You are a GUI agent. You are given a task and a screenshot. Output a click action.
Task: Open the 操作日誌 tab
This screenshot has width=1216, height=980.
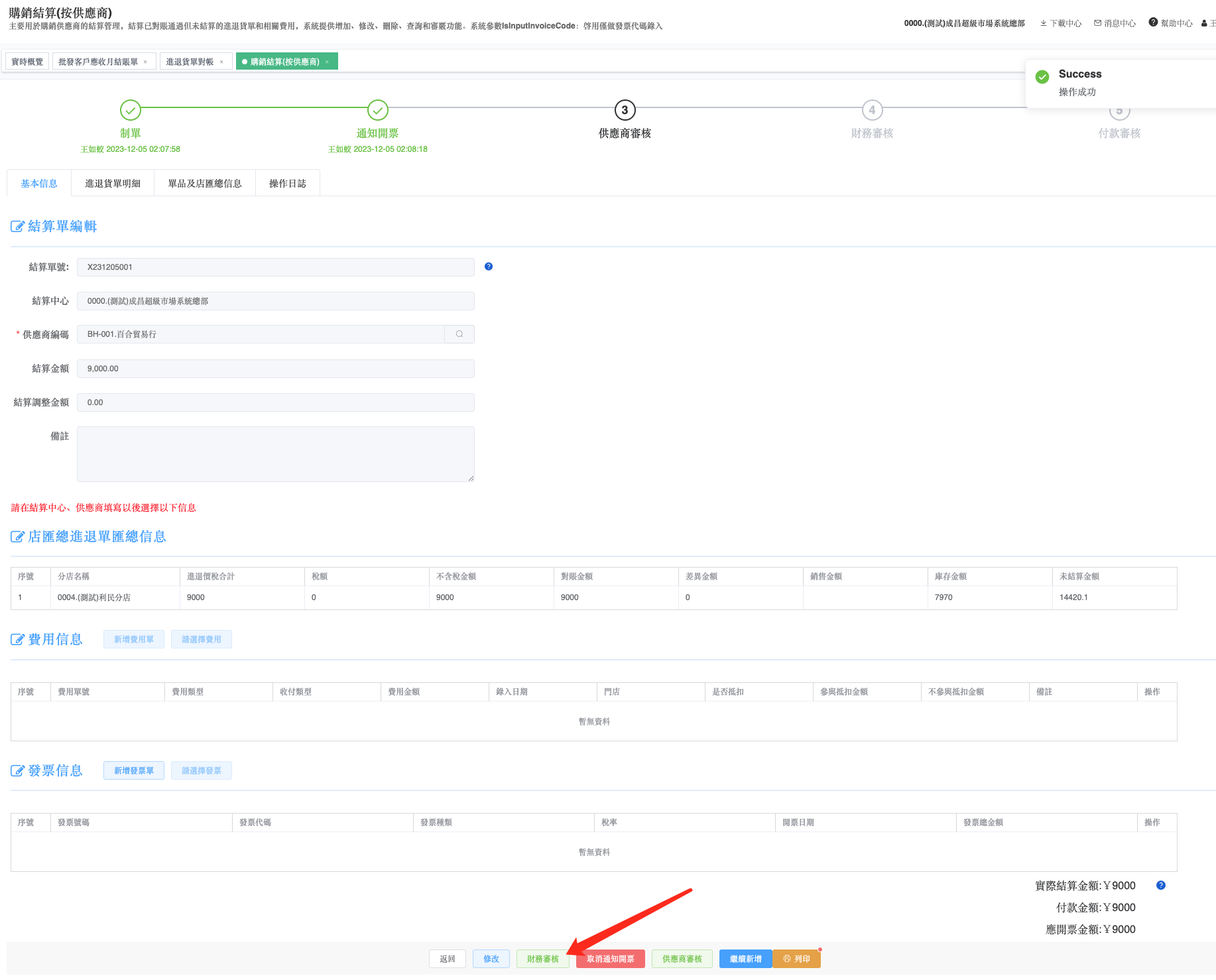(x=287, y=184)
